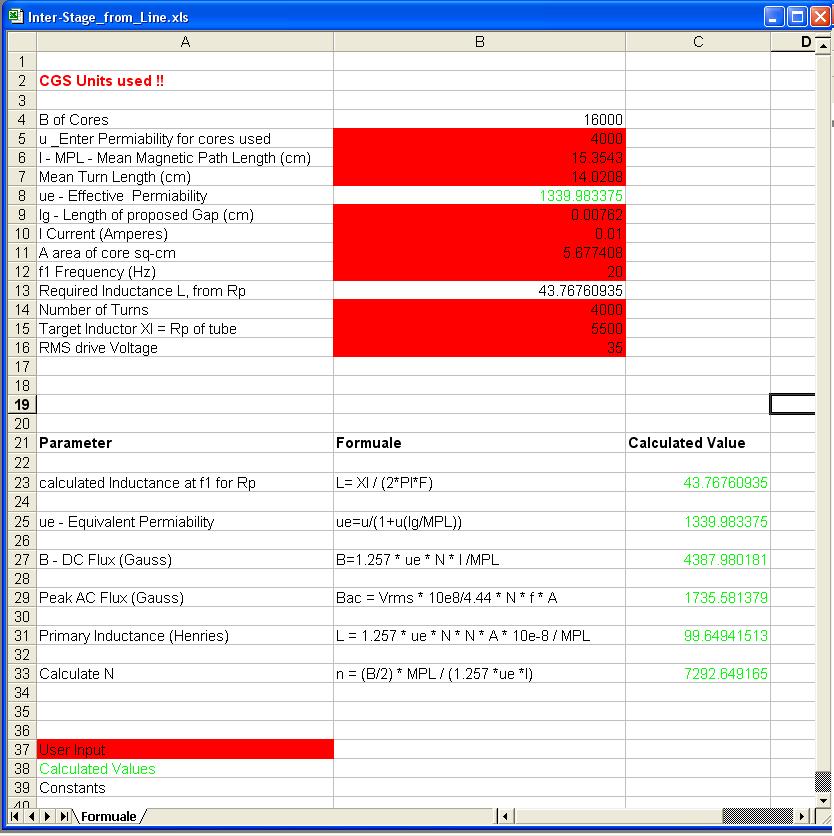Click Target Inductor value 5500
Screen dimensions: 834x836
(x=479, y=328)
